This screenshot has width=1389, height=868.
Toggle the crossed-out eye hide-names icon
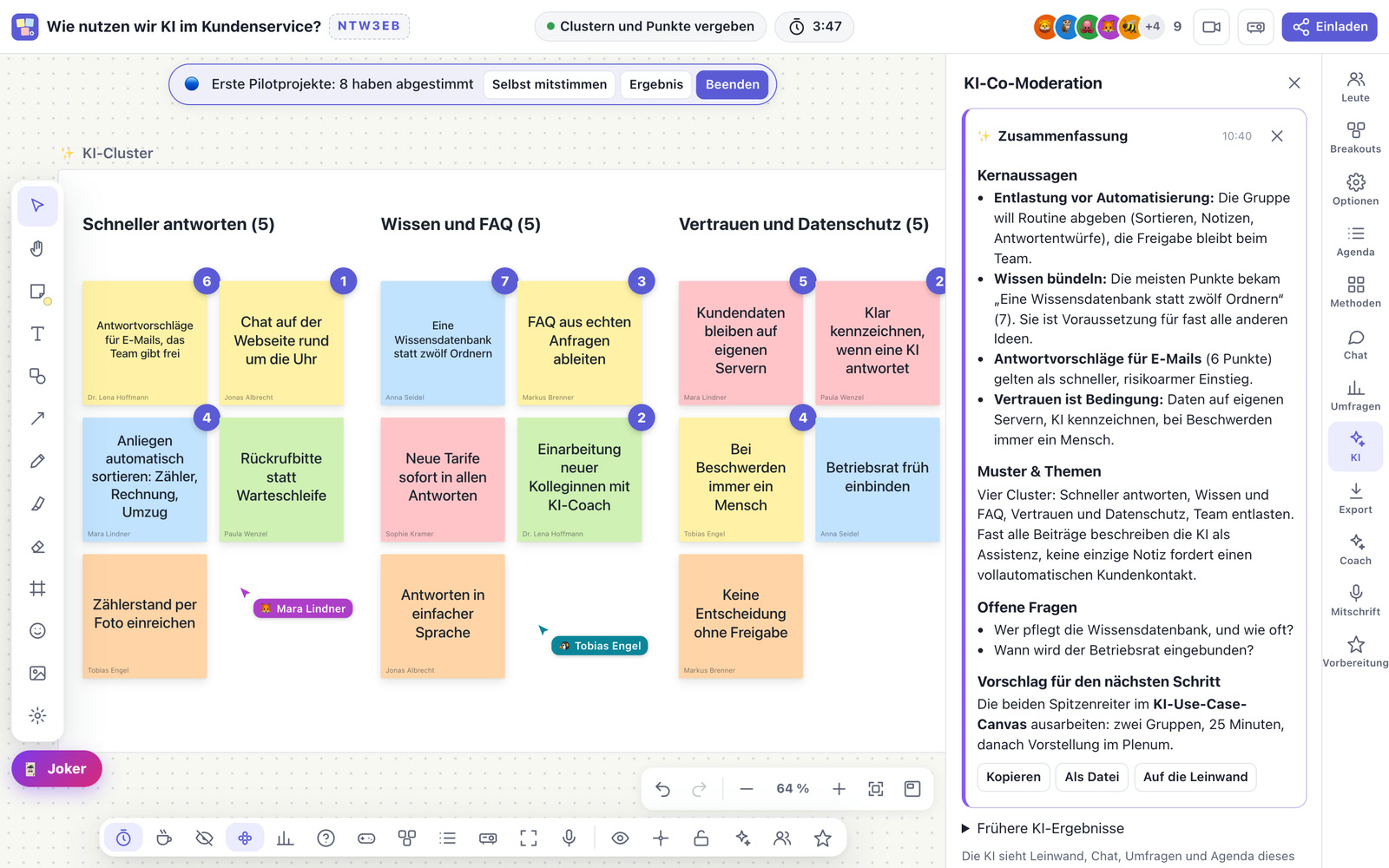[204, 838]
